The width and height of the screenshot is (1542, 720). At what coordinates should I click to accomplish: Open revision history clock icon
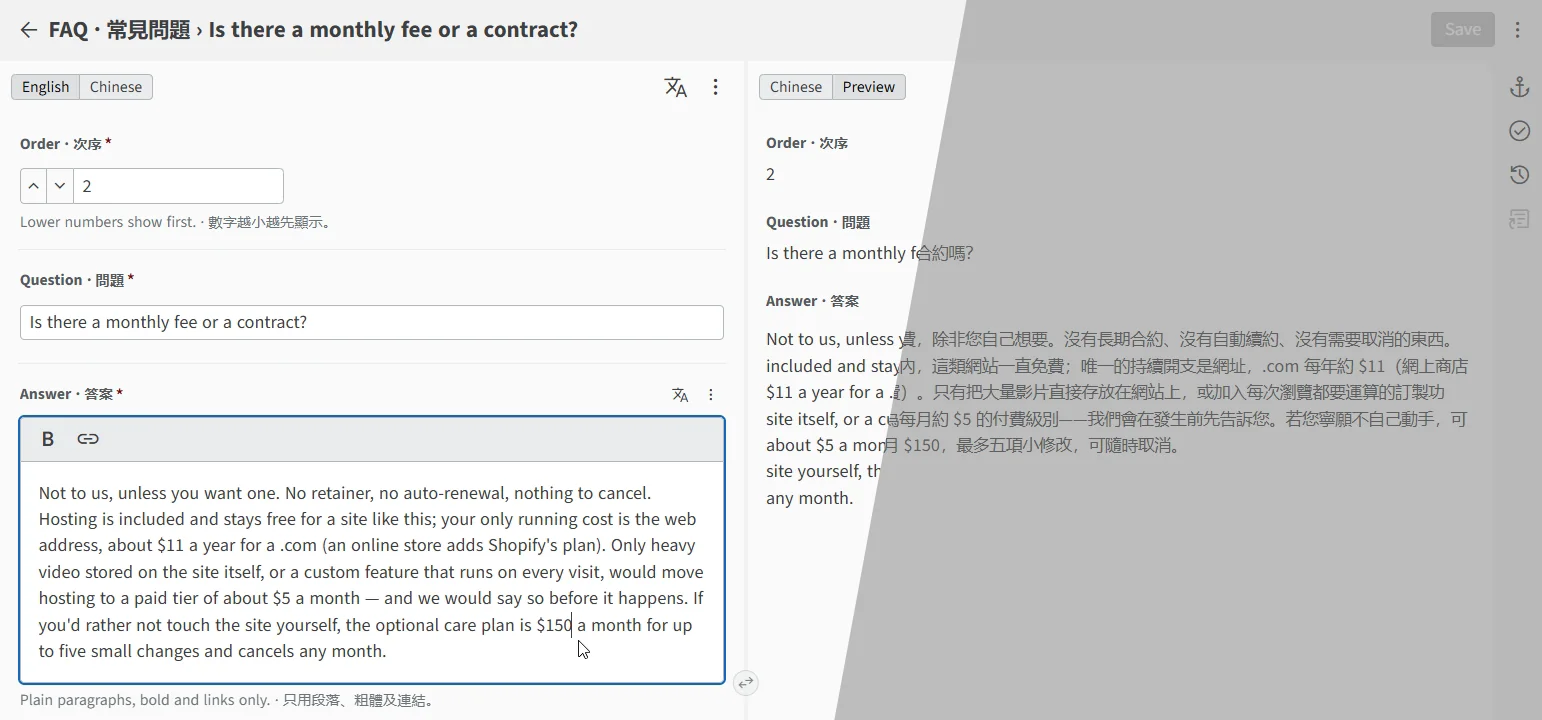(1519, 175)
